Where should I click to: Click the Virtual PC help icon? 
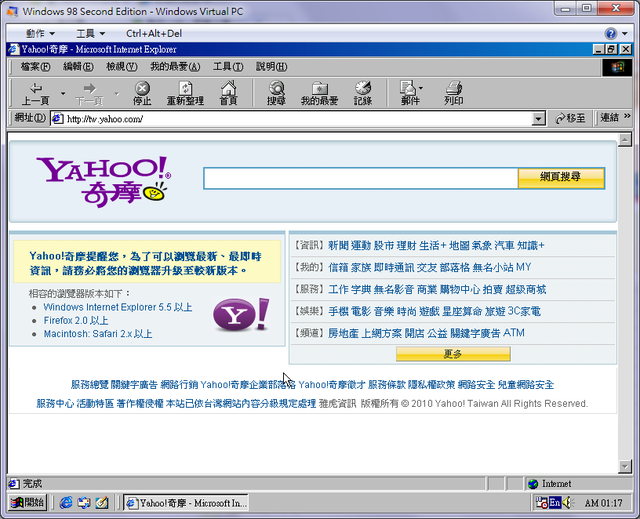click(611, 33)
